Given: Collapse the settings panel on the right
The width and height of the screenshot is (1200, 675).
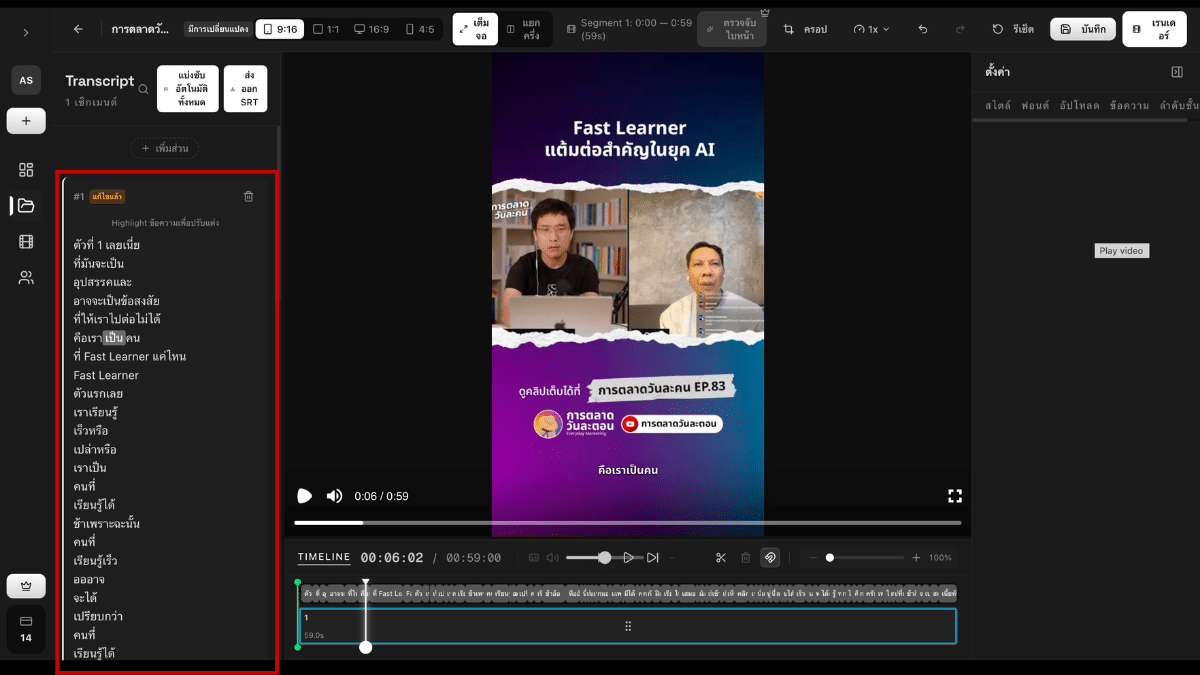Looking at the screenshot, I should pos(1177,72).
